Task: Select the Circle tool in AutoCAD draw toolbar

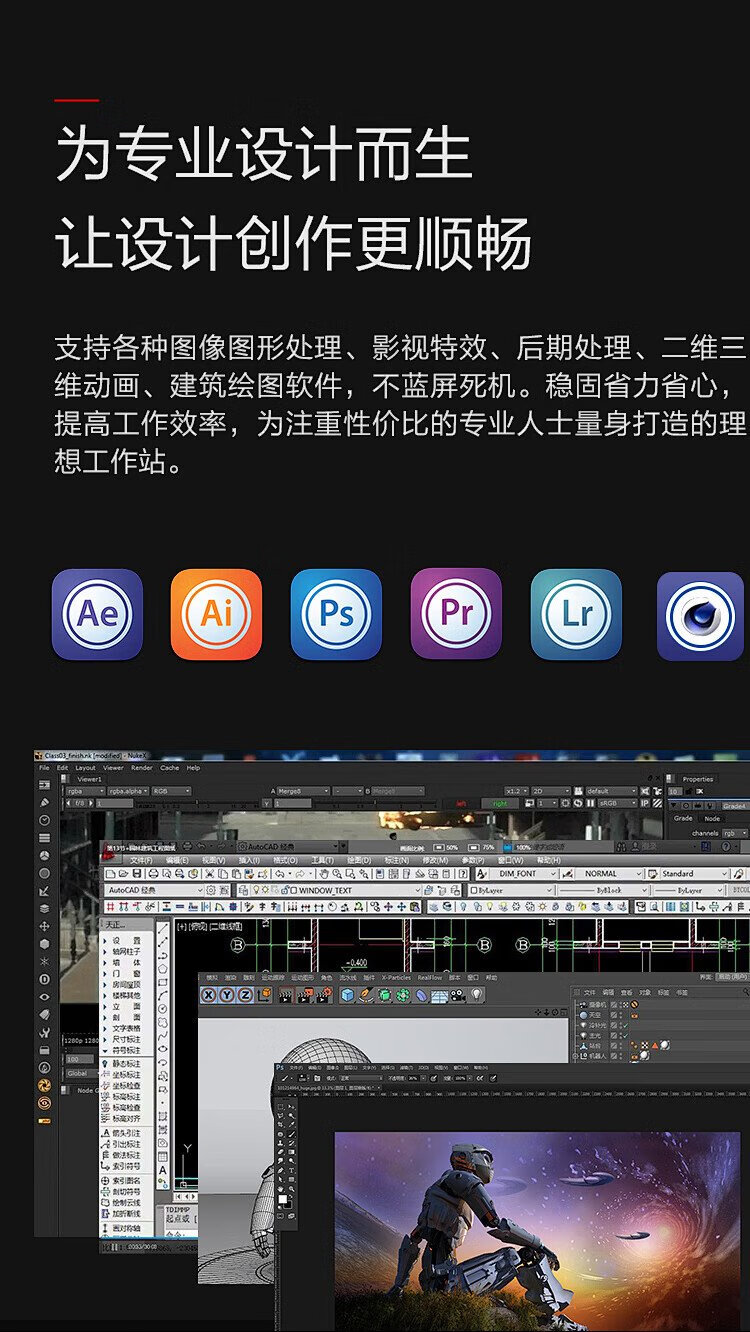Action: tap(163, 1010)
